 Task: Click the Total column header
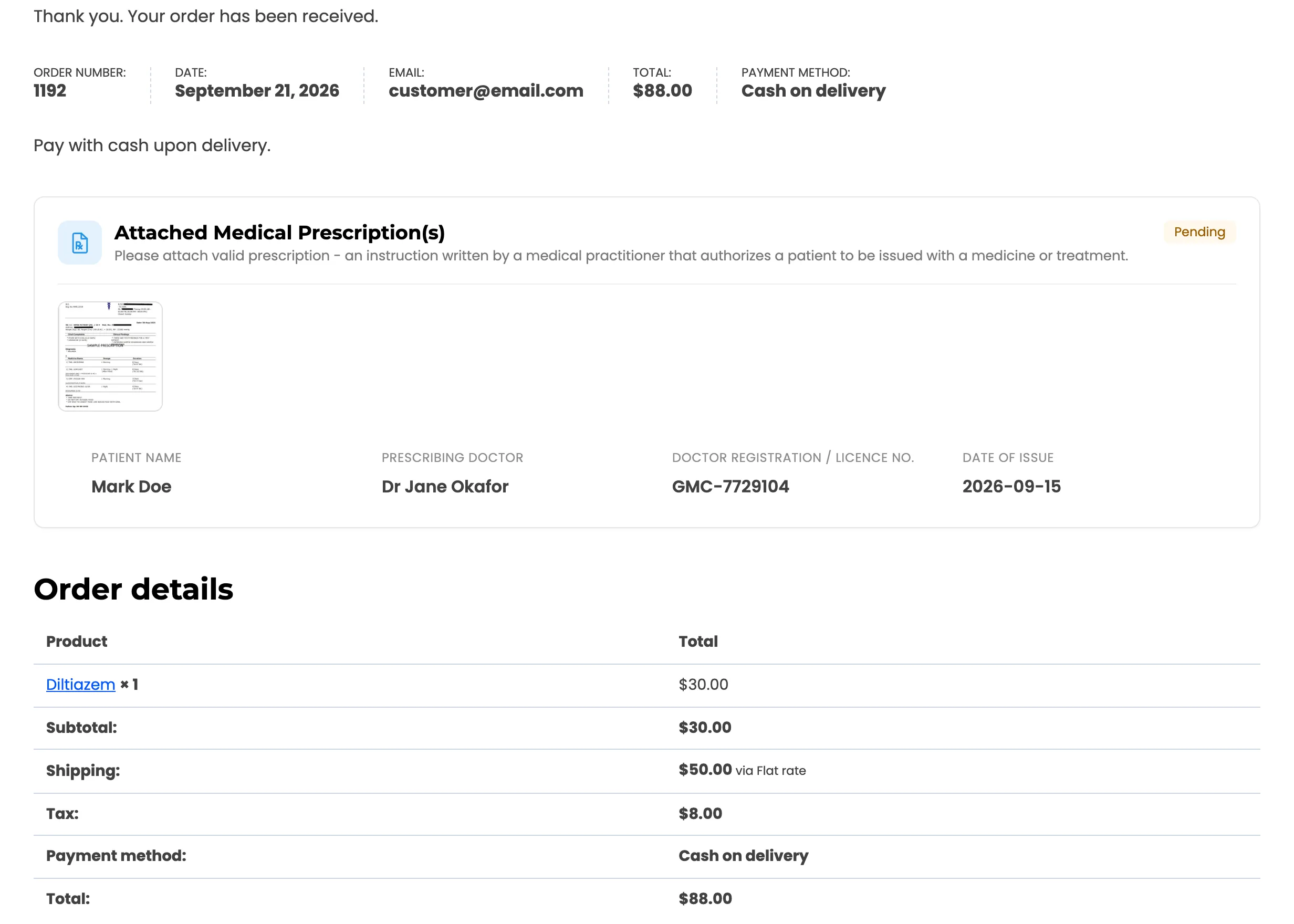pos(698,642)
